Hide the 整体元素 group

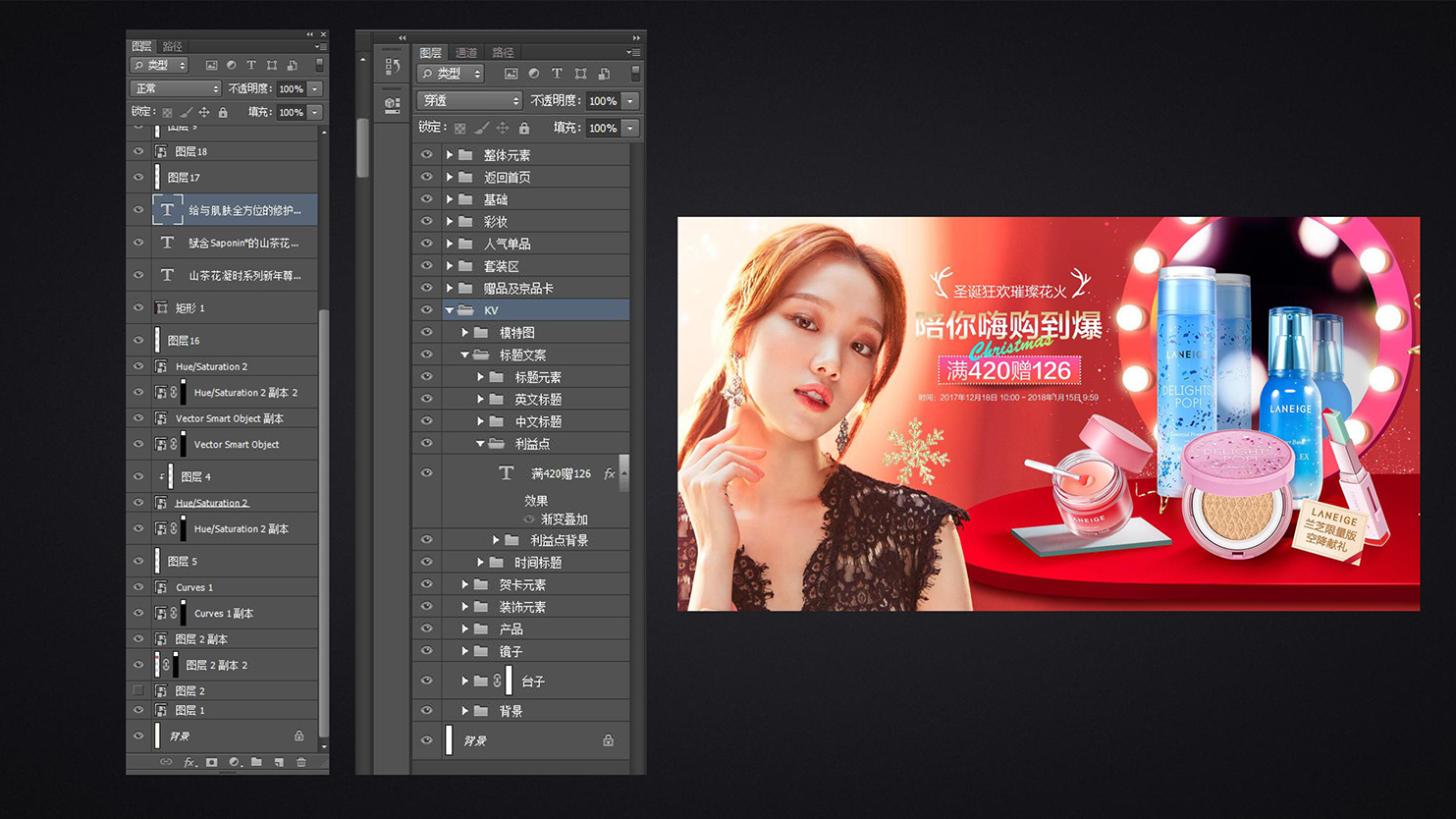426,155
